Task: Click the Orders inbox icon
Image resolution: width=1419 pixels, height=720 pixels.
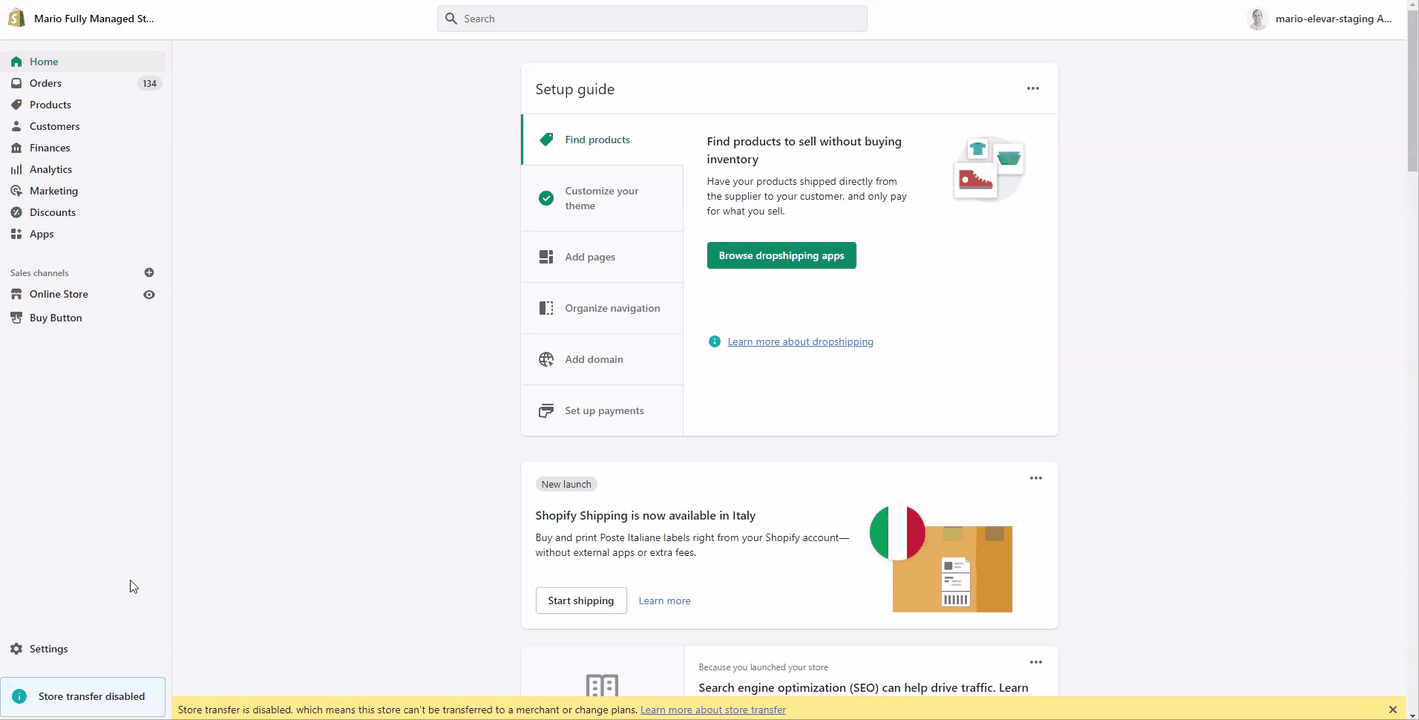Action: coord(16,83)
